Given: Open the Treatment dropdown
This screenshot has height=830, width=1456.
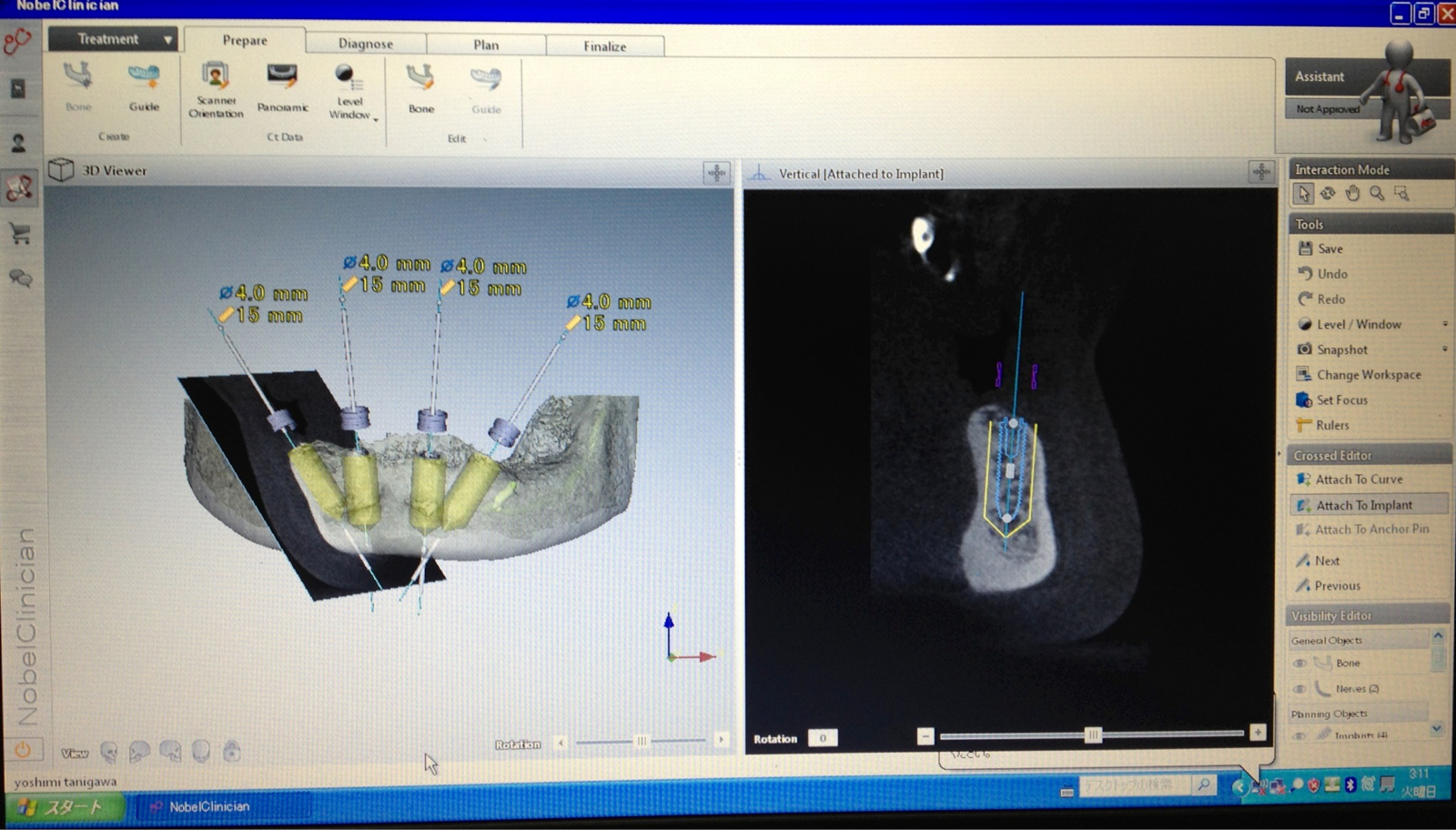Looking at the screenshot, I should click(112, 39).
